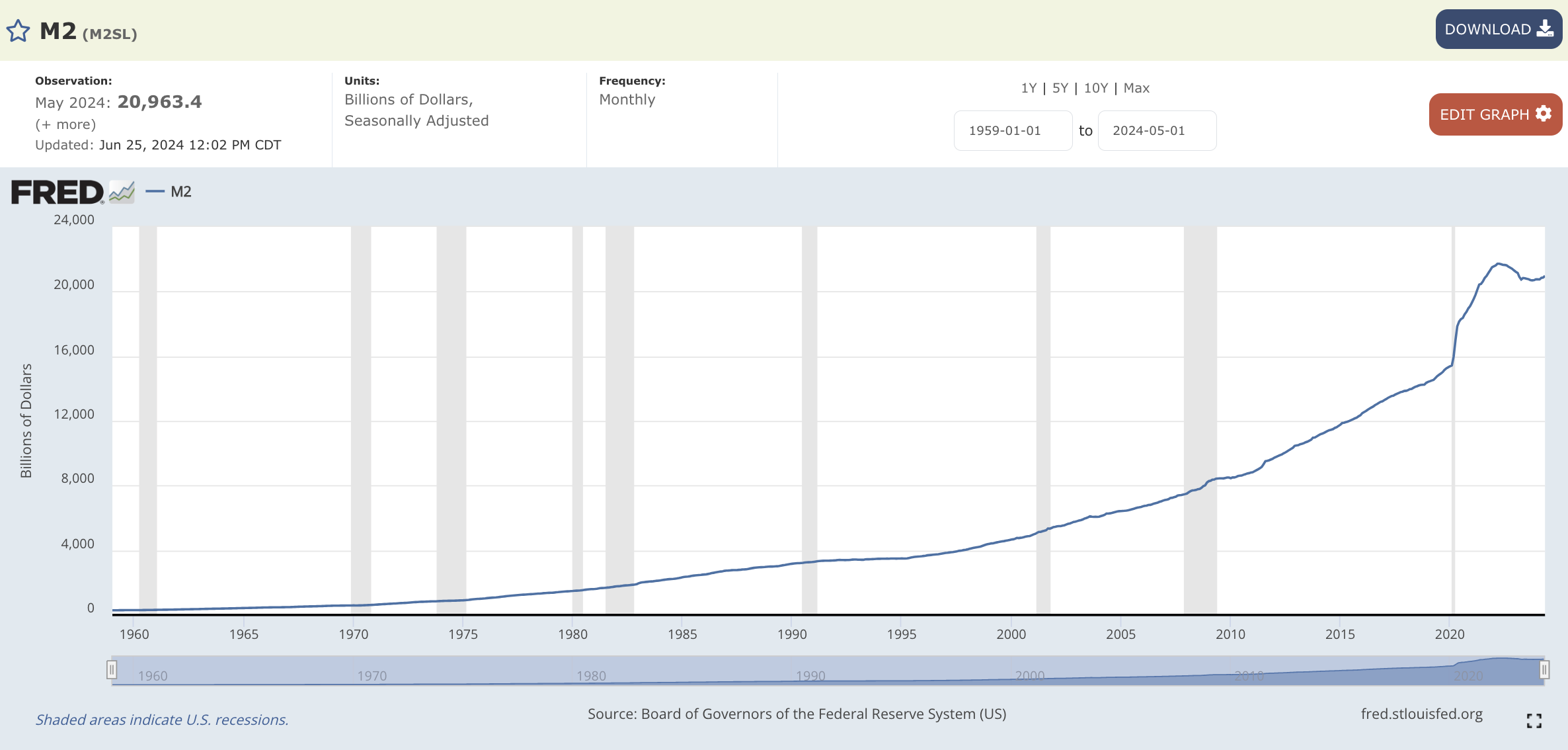Screen dimensions: 1568x750
Task: Click the start date field 1959-01-01
Action: coord(1012,131)
